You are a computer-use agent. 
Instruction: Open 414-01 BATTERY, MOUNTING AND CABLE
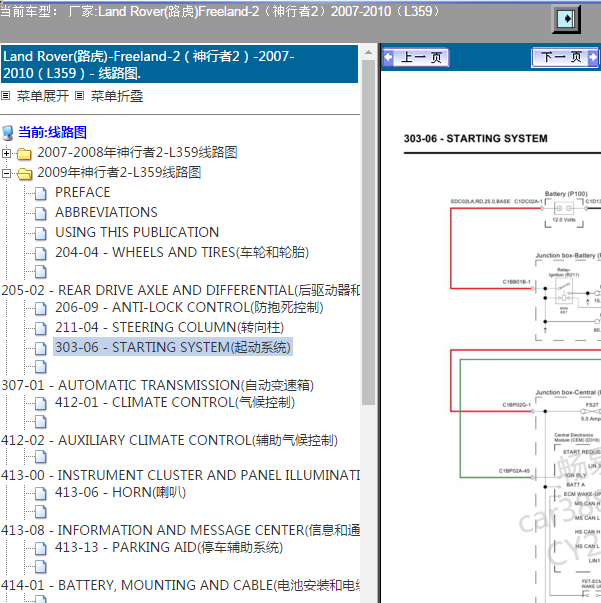pos(180,586)
